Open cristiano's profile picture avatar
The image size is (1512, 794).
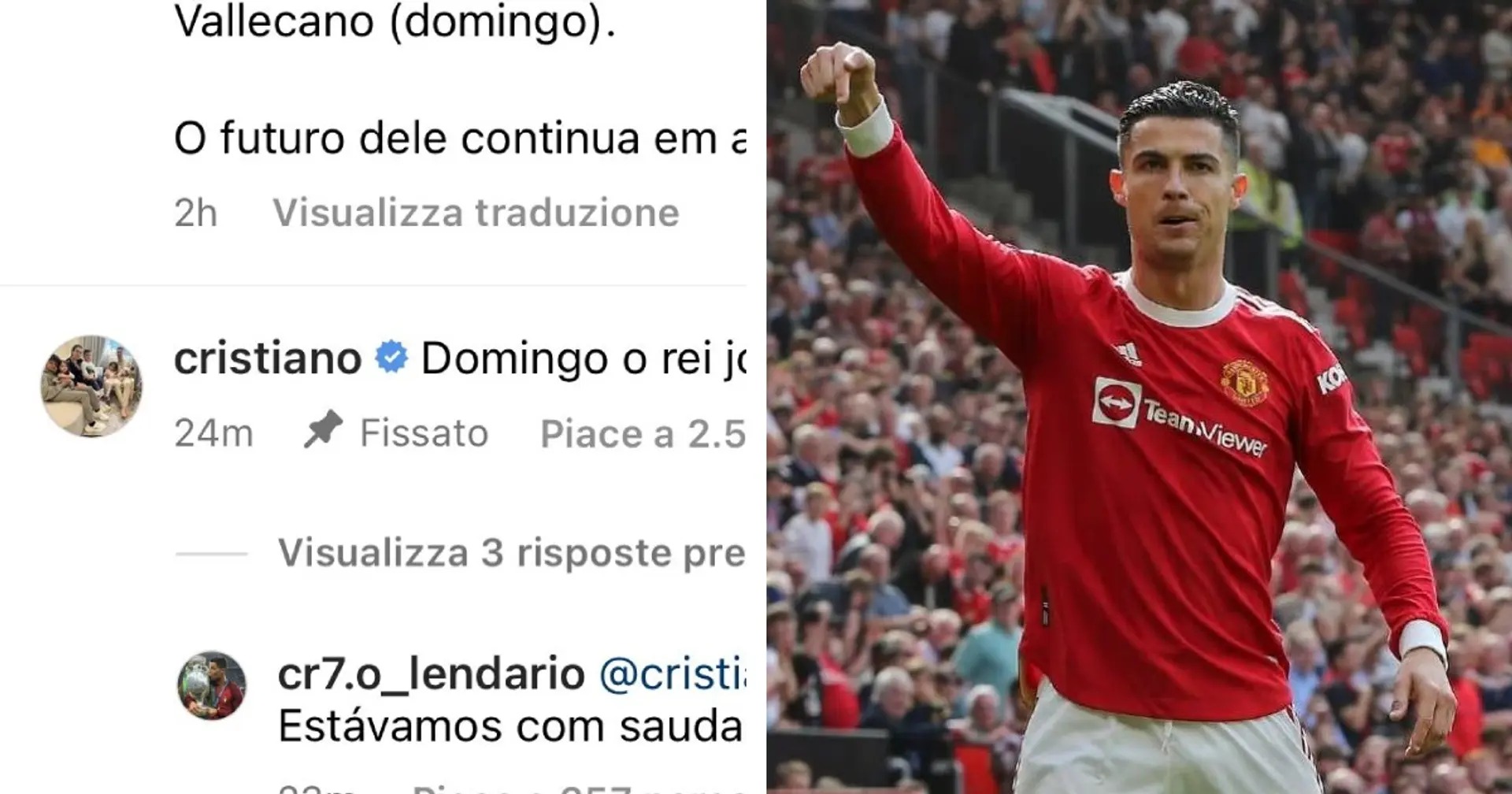pyautogui.click(x=91, y=386)
